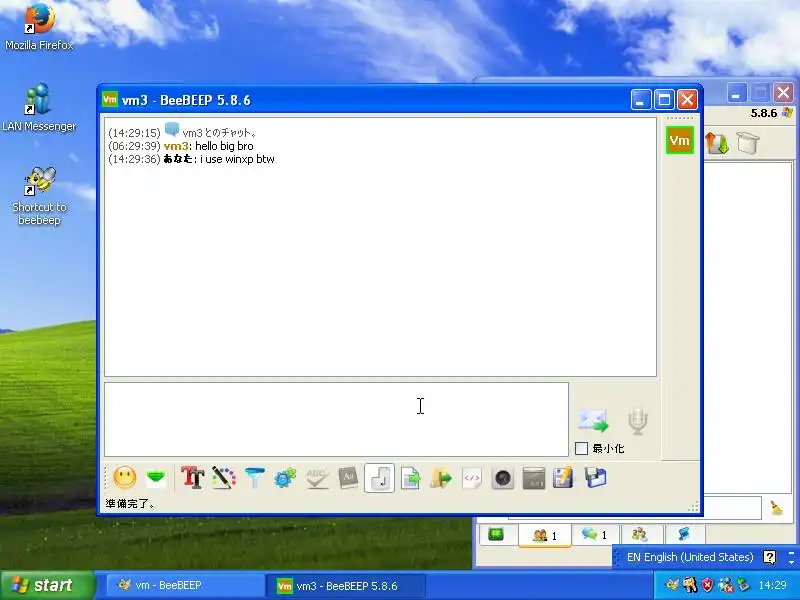
Task: Open the emoticon smiley picker
Action: point(124,478)
